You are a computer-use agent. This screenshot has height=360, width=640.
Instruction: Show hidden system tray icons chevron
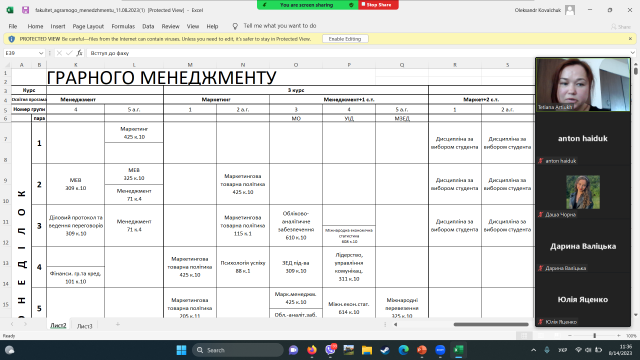click(533, 350)
